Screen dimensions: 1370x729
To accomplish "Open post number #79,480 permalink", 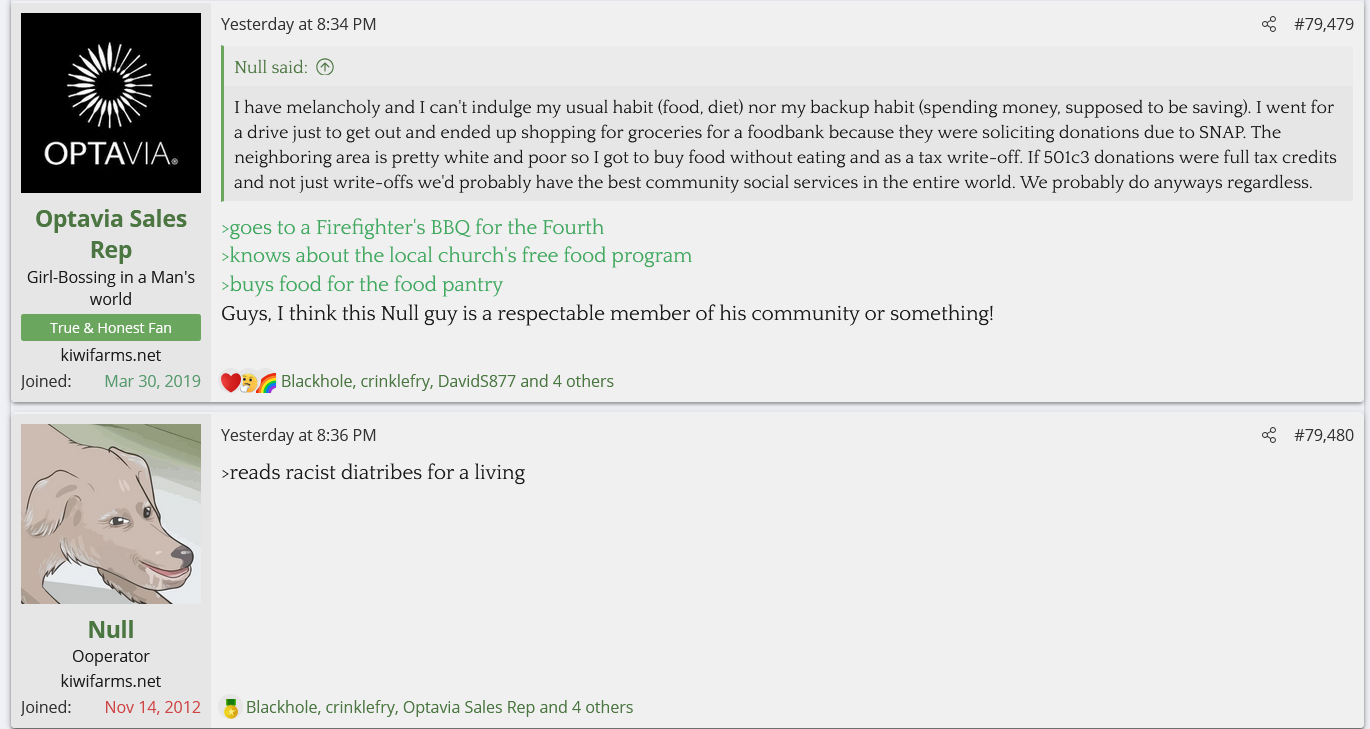I will pos(1323,435).
